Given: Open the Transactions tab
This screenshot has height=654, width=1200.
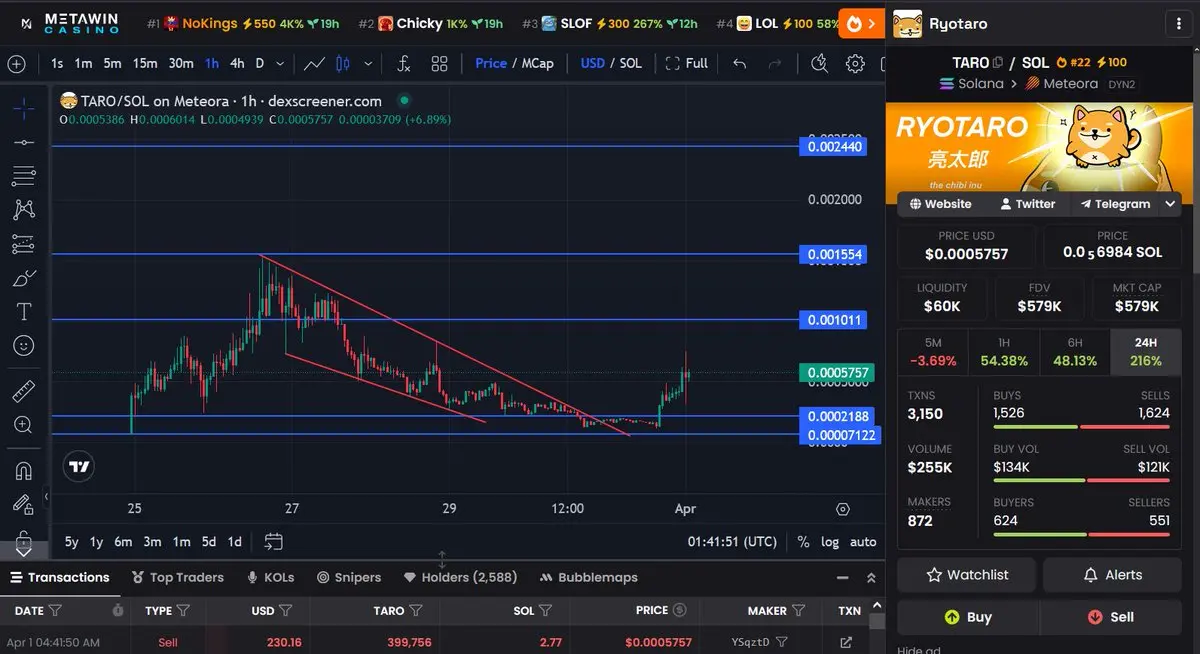Looking at the screenshot, I should point(59,577).
